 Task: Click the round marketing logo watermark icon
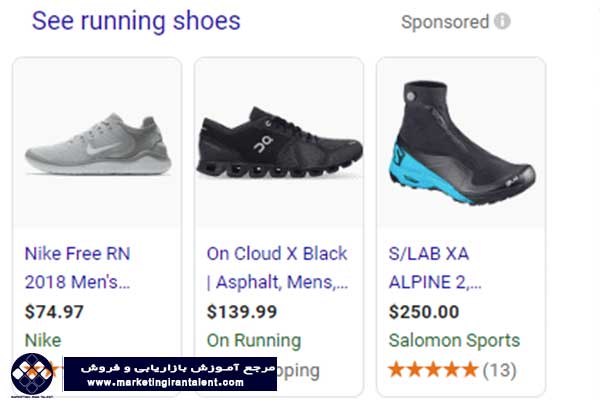click(x=32, y=374)
